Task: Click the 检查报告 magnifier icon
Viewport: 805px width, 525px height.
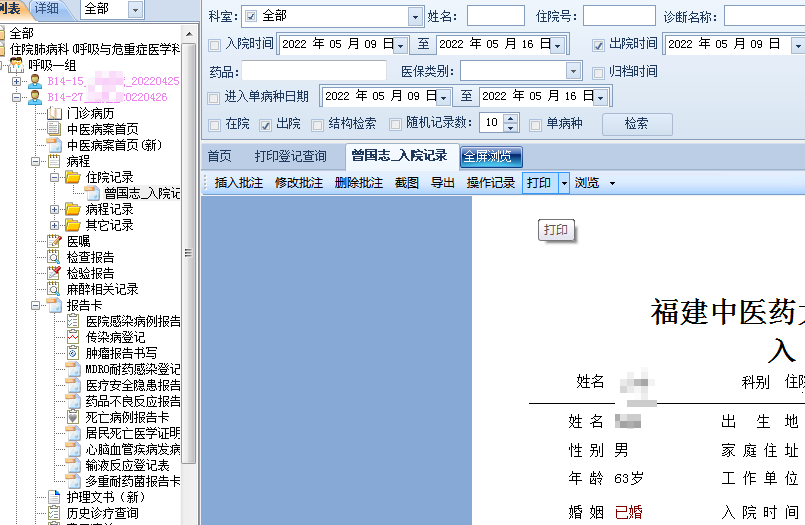Action: coord(54,257)
